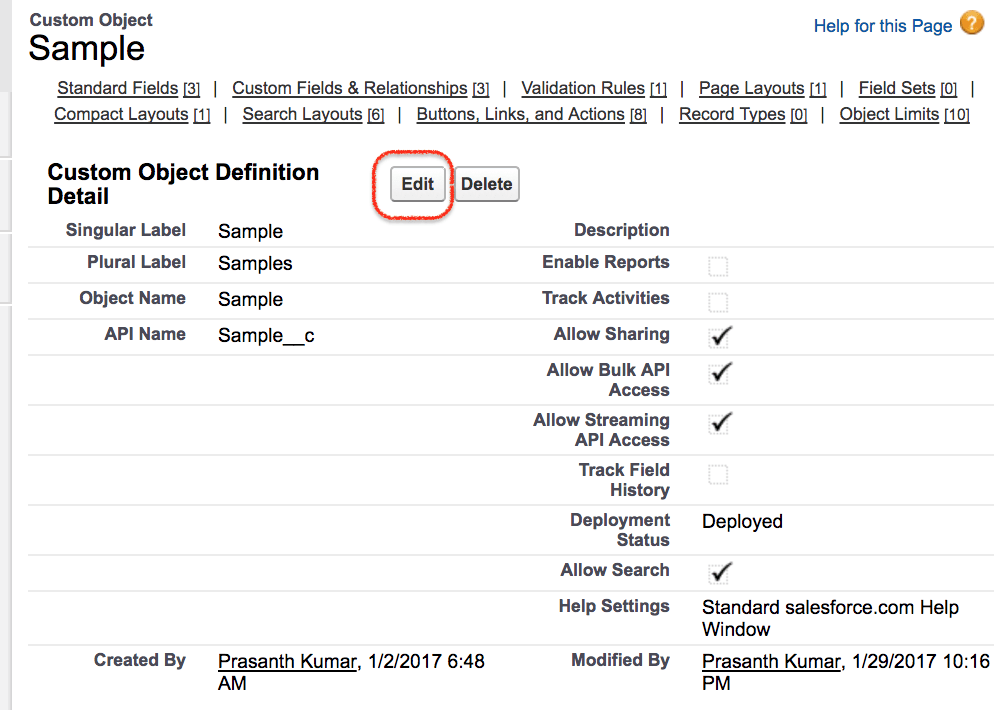This screenshot has width=998, height=710.
Task: Open Help for this Page question mark icon
Action: coord(971,22)
